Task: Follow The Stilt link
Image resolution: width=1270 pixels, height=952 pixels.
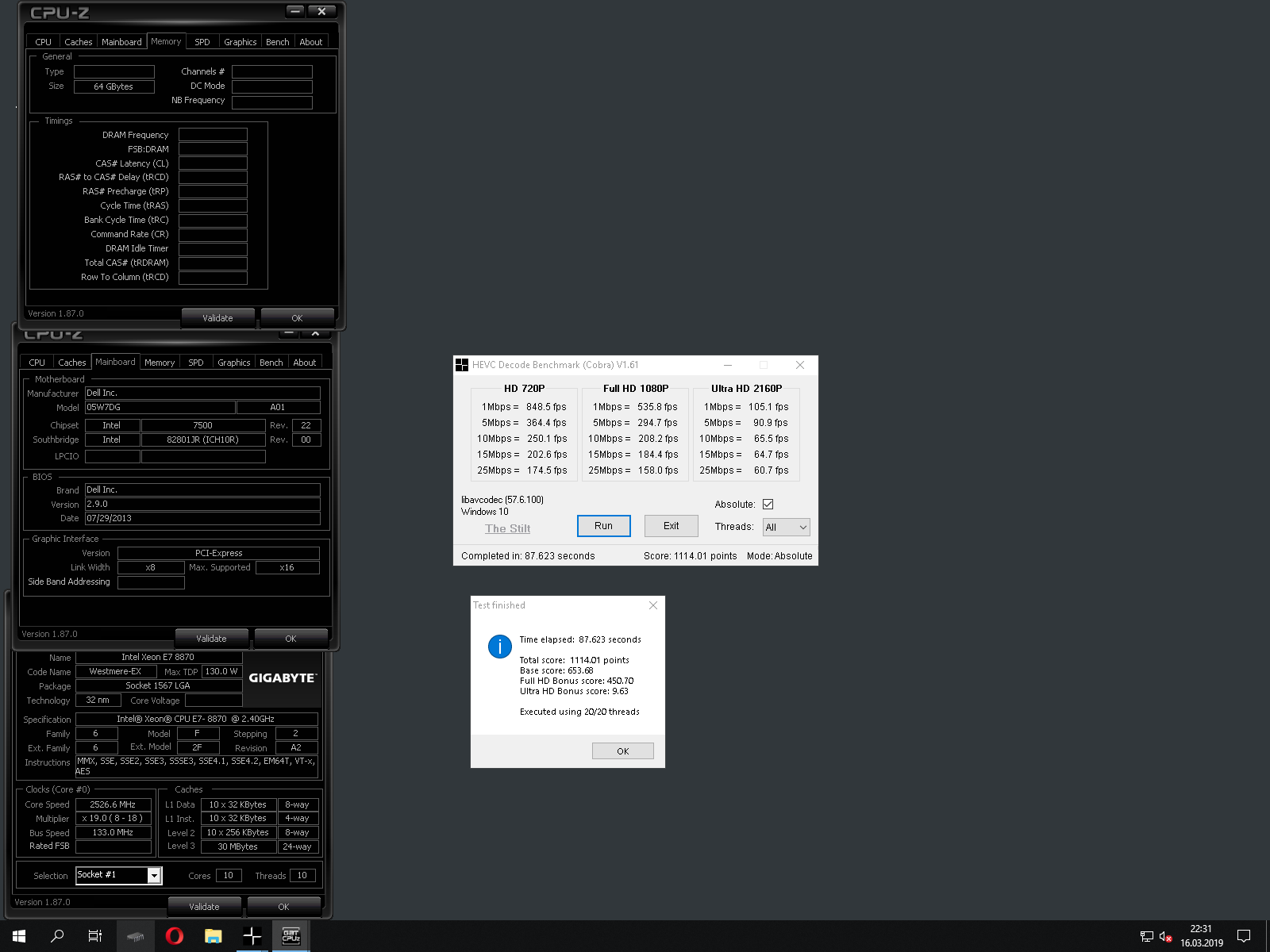Action: 508,528
